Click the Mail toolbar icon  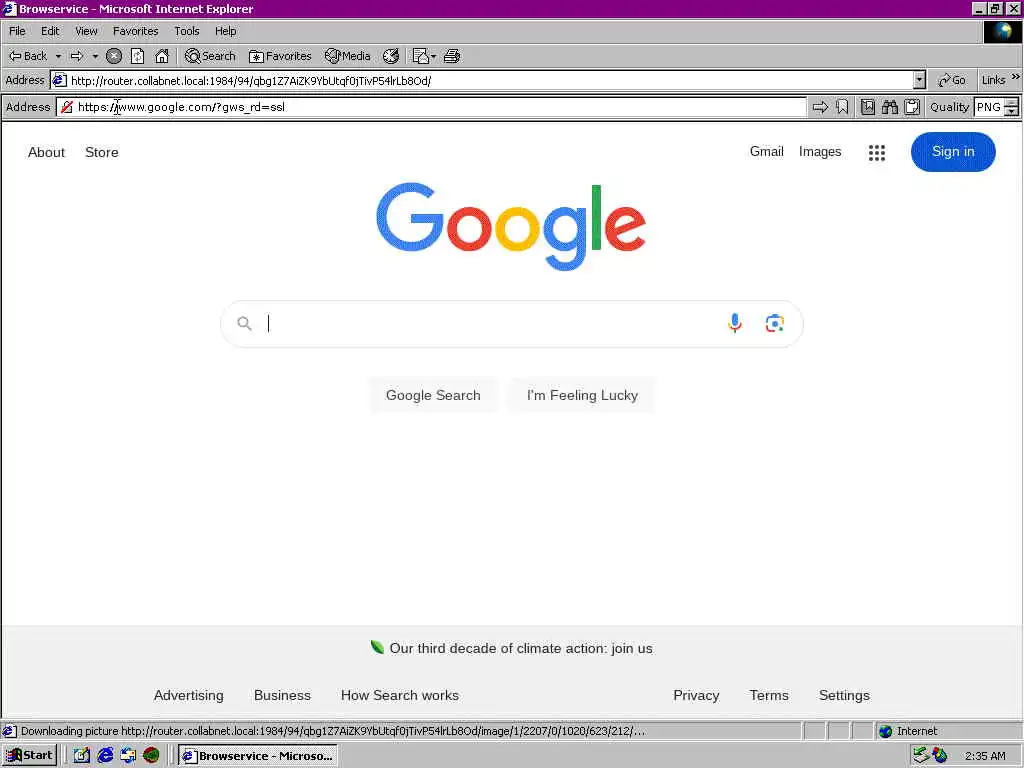pyautogui.click(x=421, y=56)
